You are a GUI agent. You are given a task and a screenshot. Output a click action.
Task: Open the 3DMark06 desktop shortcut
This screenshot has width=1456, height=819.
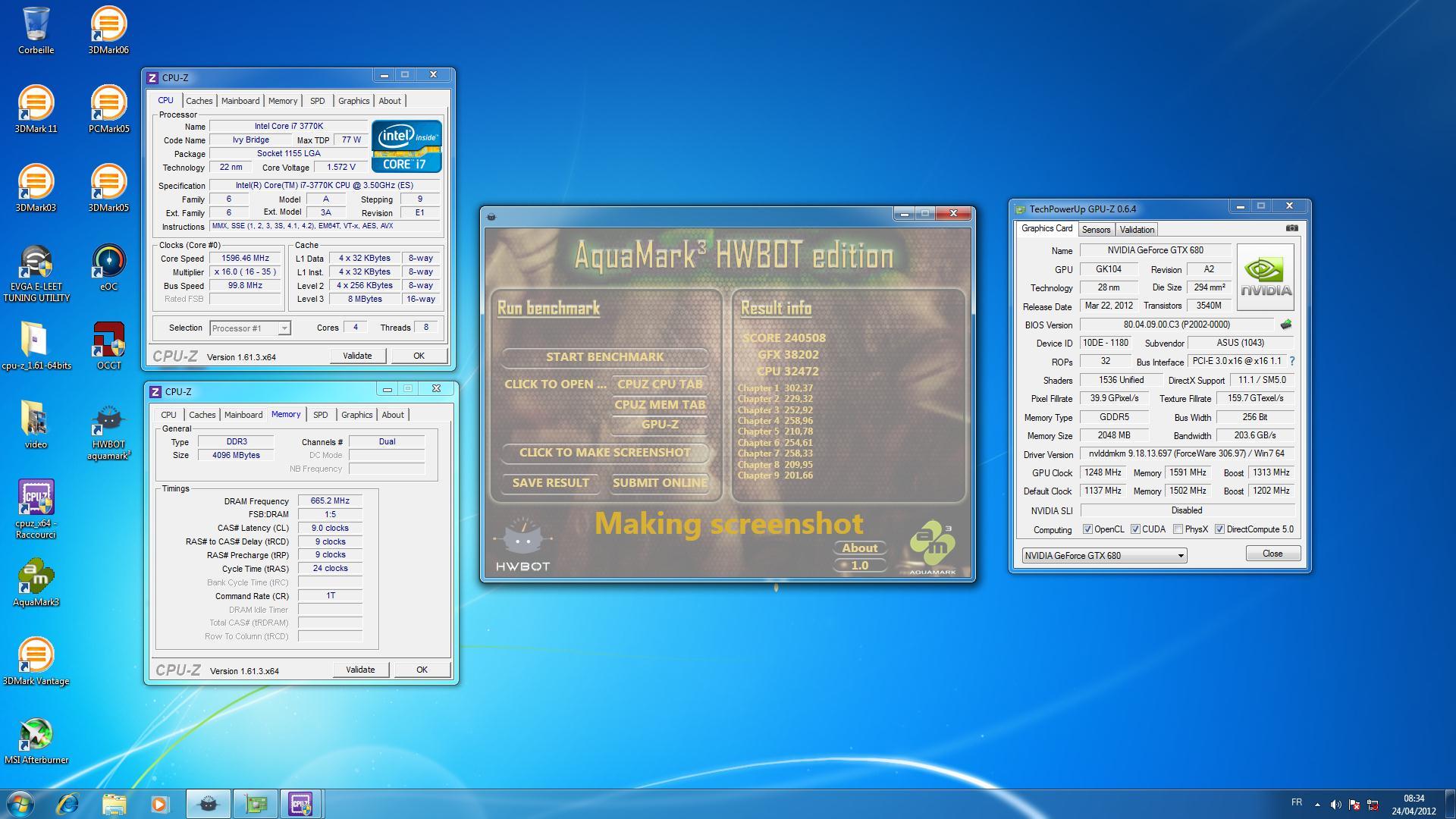108,30
